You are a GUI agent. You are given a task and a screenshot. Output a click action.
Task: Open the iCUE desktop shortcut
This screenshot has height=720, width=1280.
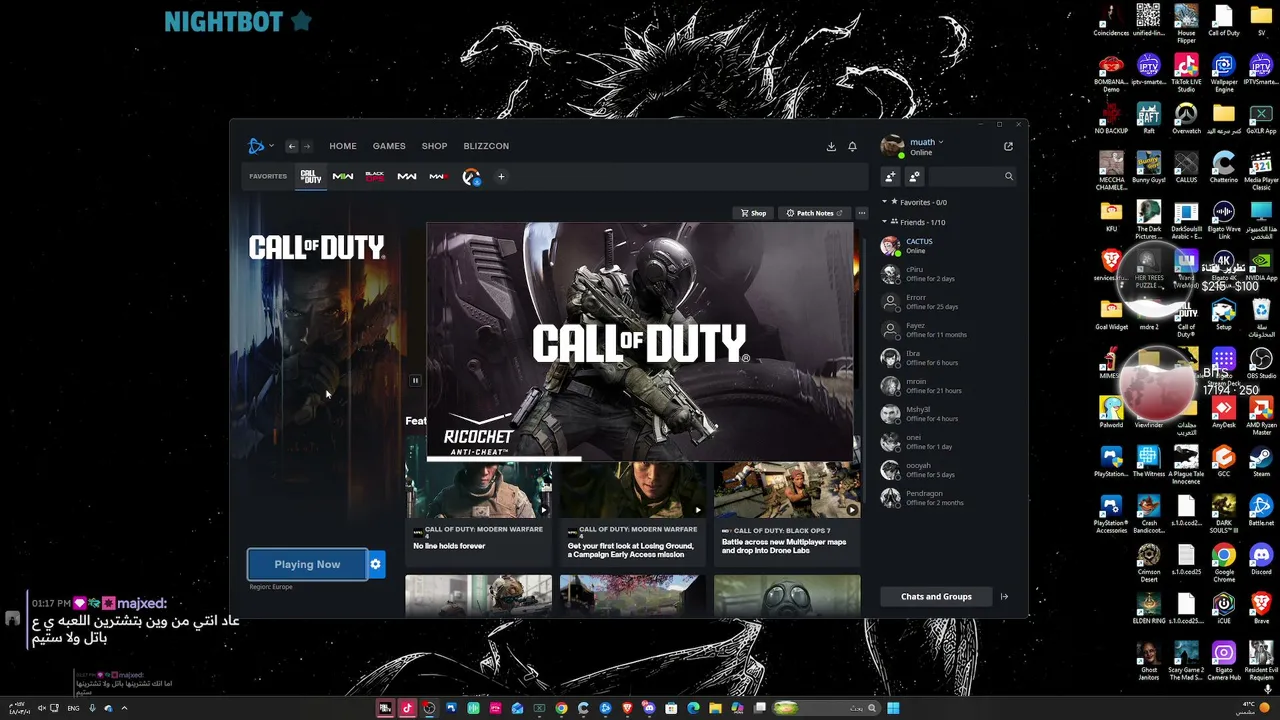click(x=1224, y=609)
